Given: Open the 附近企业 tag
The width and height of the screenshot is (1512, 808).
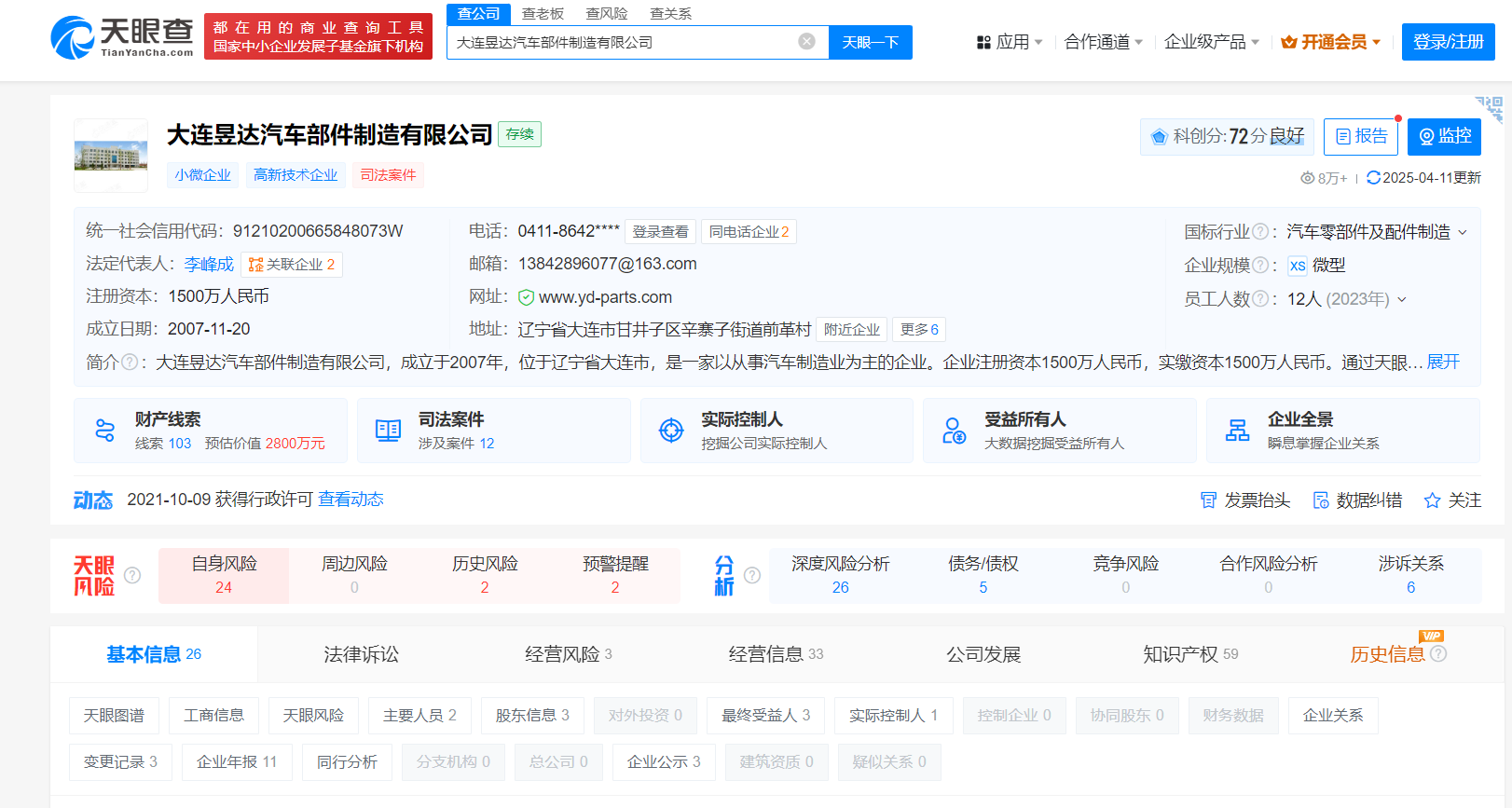Looking at the screenshot, I should point(852,330).
